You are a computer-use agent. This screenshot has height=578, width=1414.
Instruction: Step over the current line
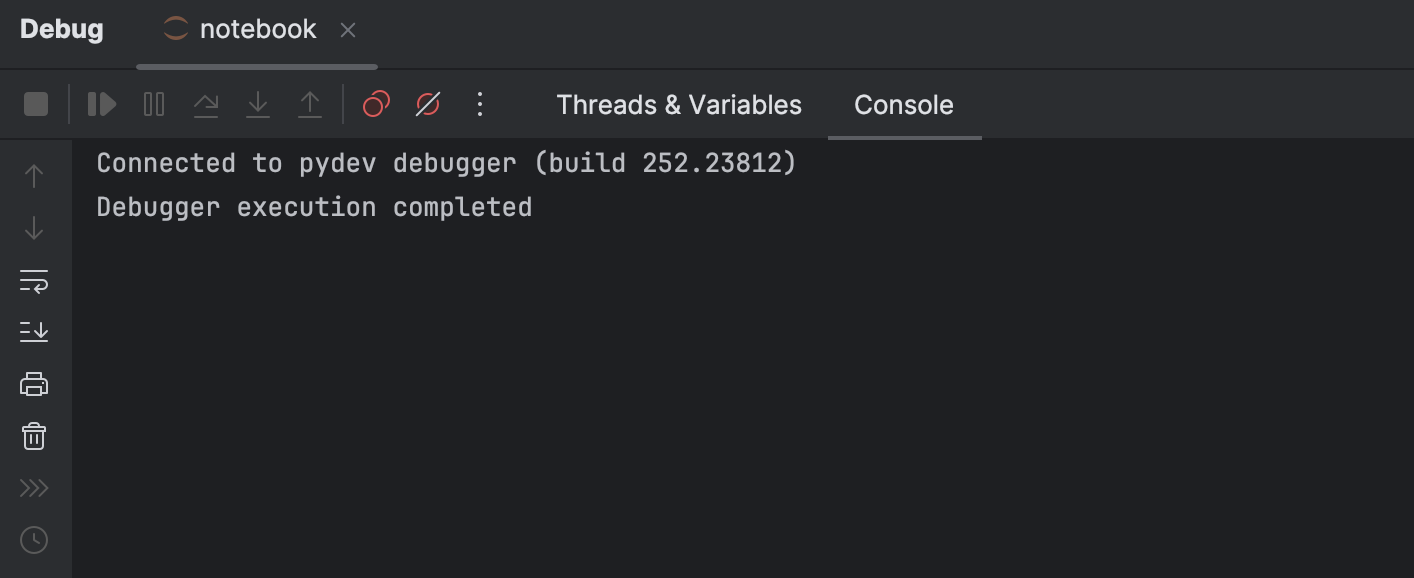coord(206,104)
